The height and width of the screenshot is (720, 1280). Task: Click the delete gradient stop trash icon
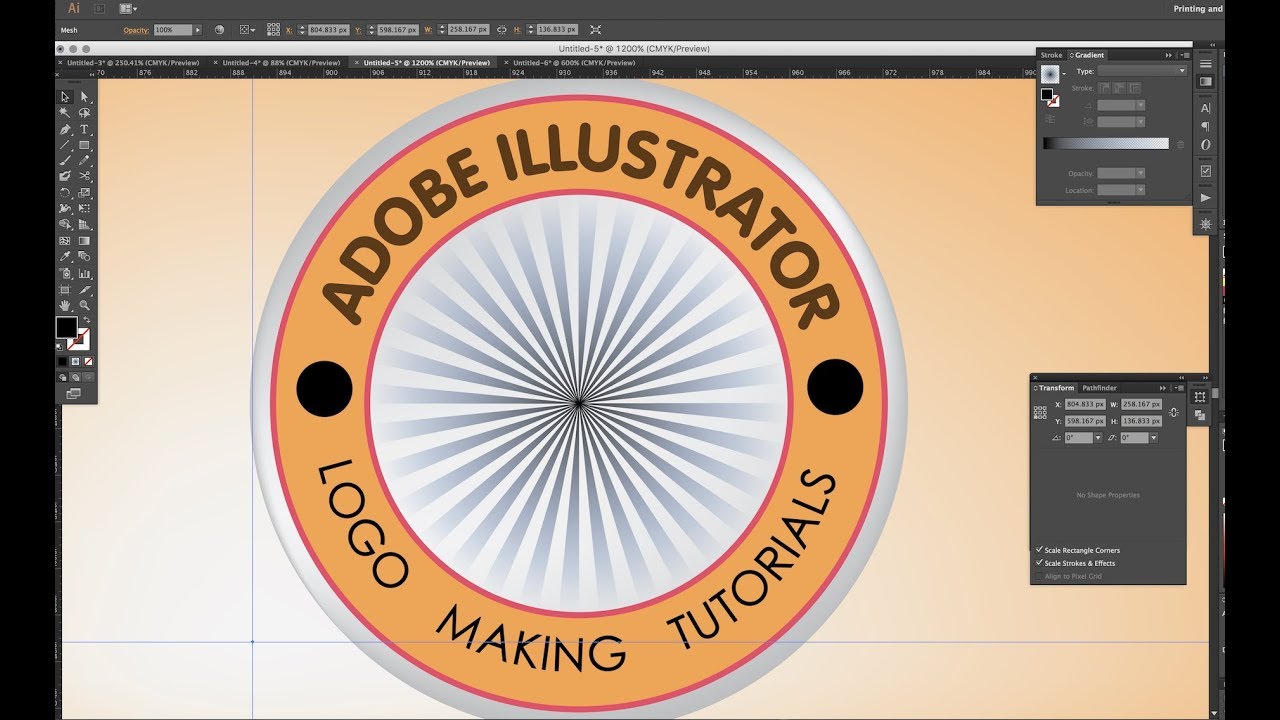1181,144
